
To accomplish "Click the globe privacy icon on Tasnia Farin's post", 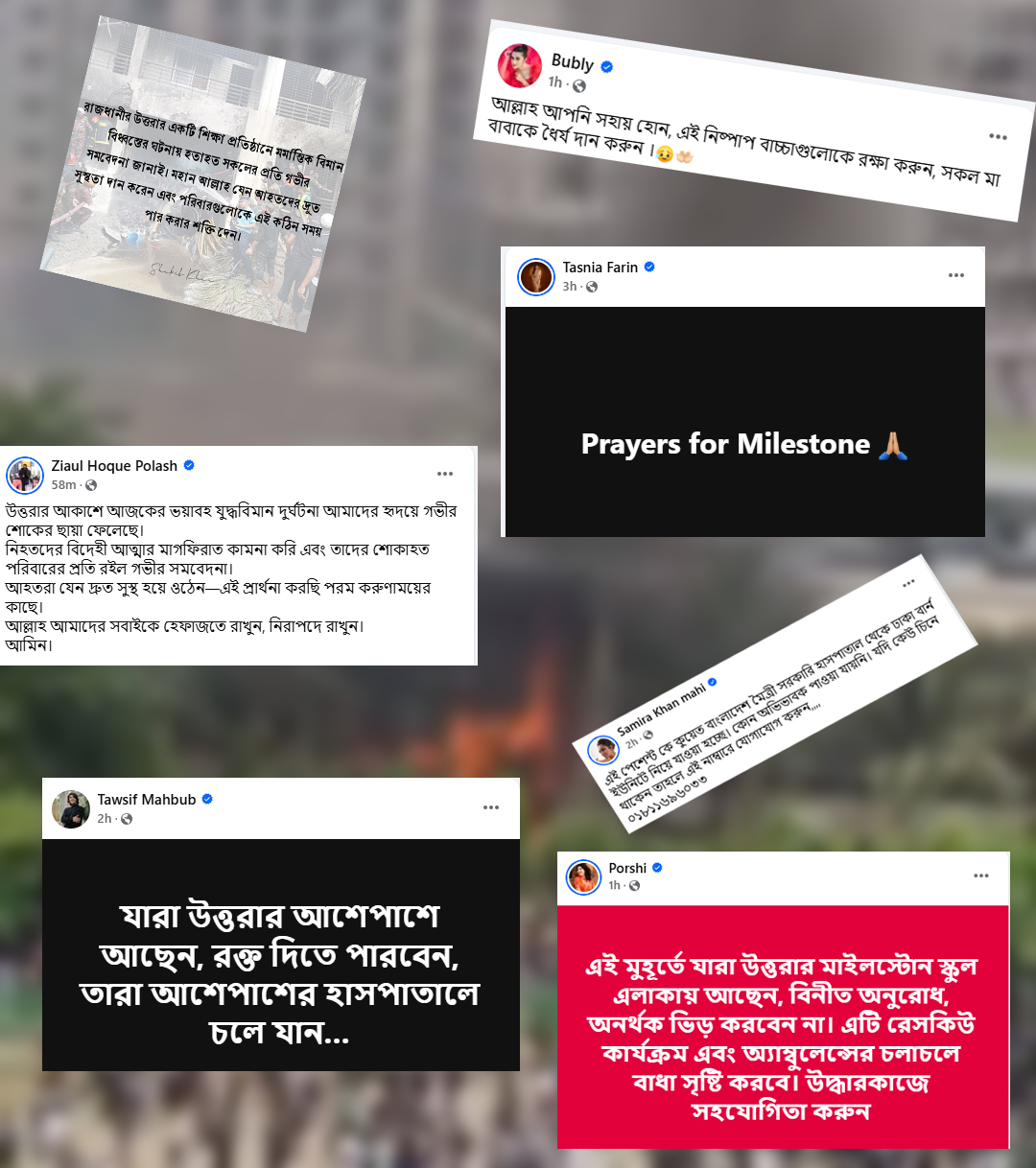I will [x=592, y=287].
